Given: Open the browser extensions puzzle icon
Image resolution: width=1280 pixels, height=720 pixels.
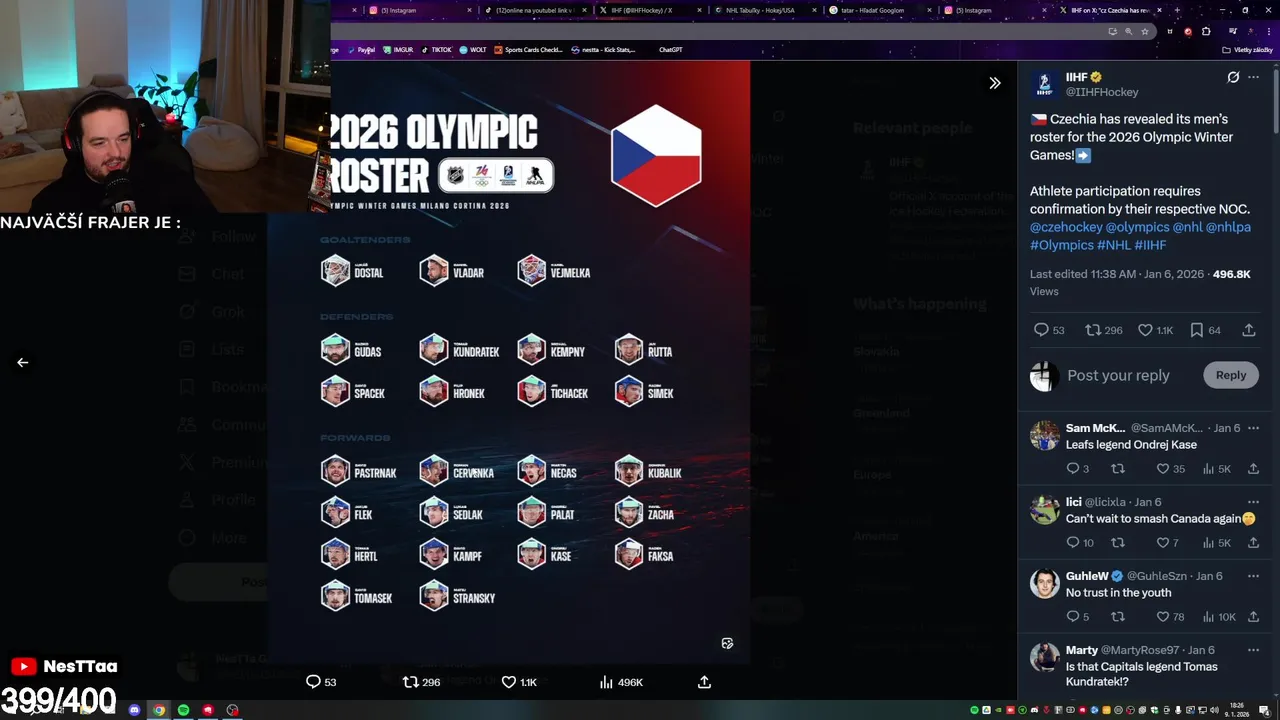Looking at the screenshot, I should [x=1206, y=31].
